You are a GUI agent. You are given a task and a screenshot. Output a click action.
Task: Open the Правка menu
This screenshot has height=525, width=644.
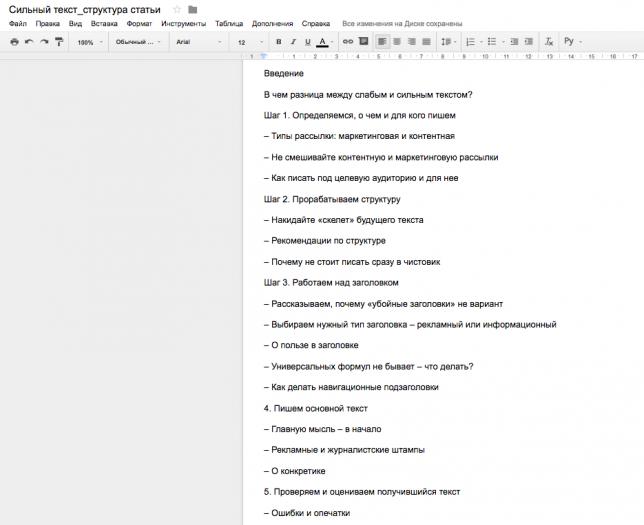click(48, 24)
